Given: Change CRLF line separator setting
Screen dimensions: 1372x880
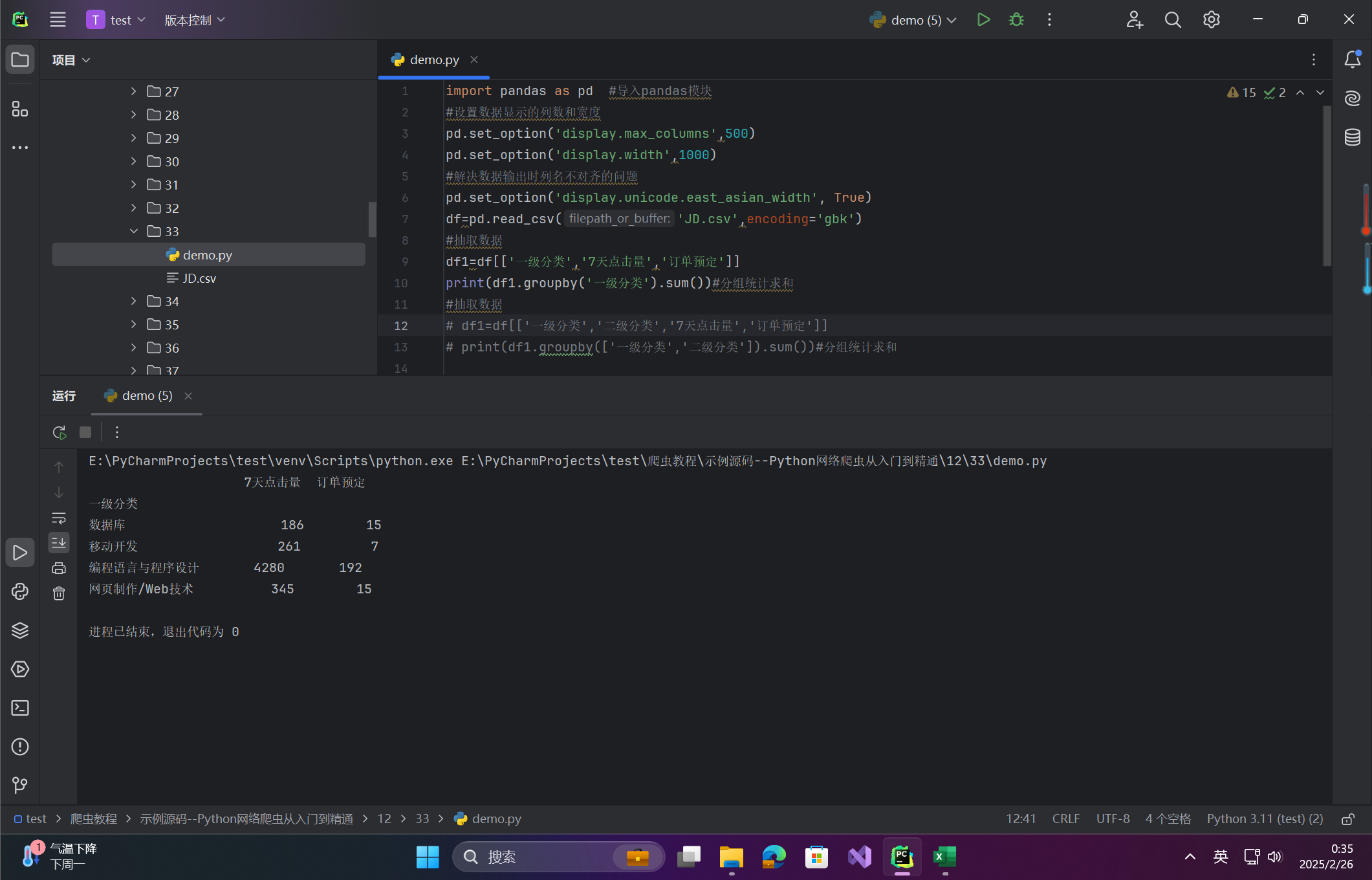Looking at the screenshot, I should click(1066, 819).
